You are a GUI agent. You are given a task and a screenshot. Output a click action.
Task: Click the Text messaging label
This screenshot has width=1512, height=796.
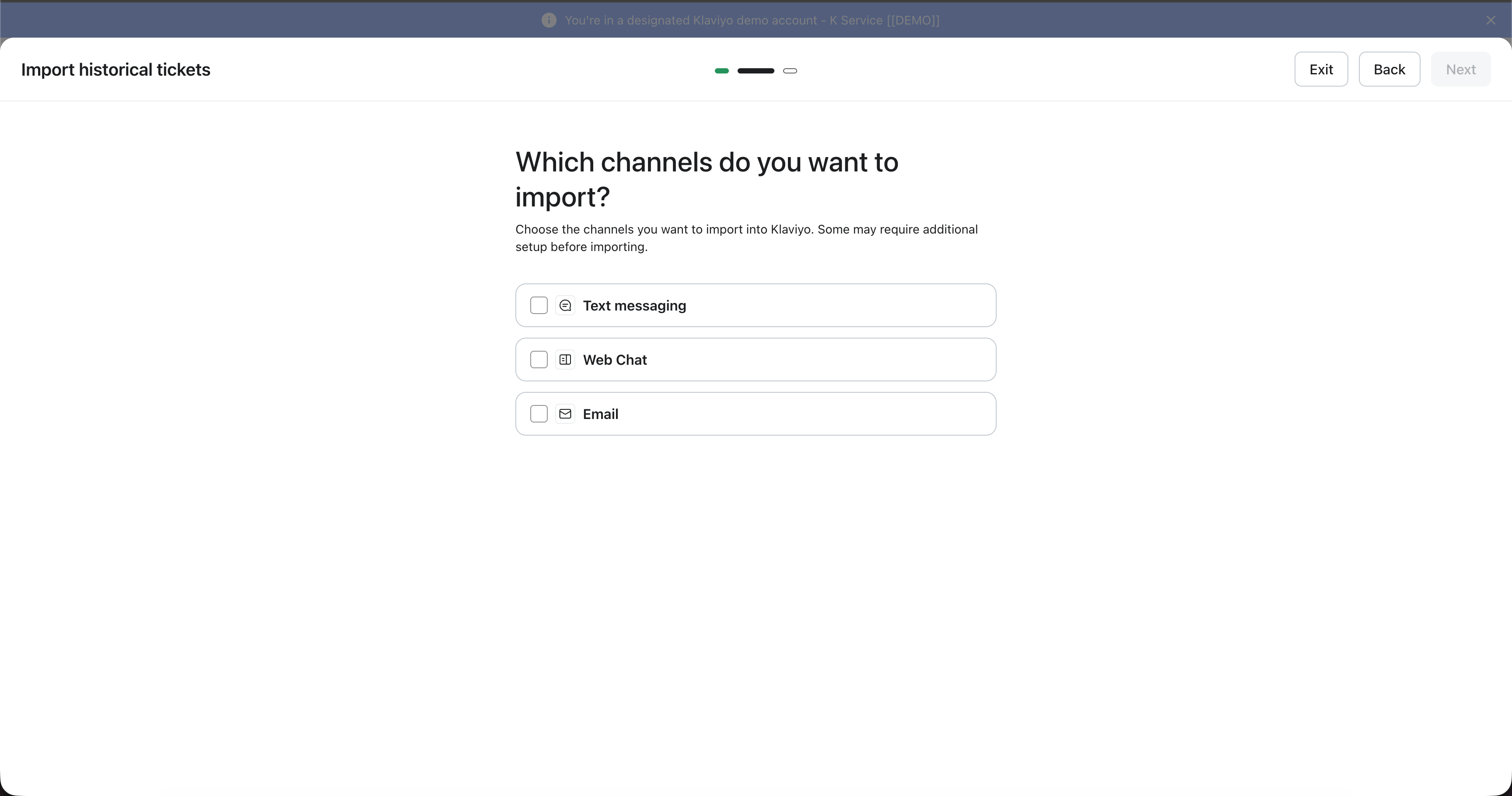point(634,306)
